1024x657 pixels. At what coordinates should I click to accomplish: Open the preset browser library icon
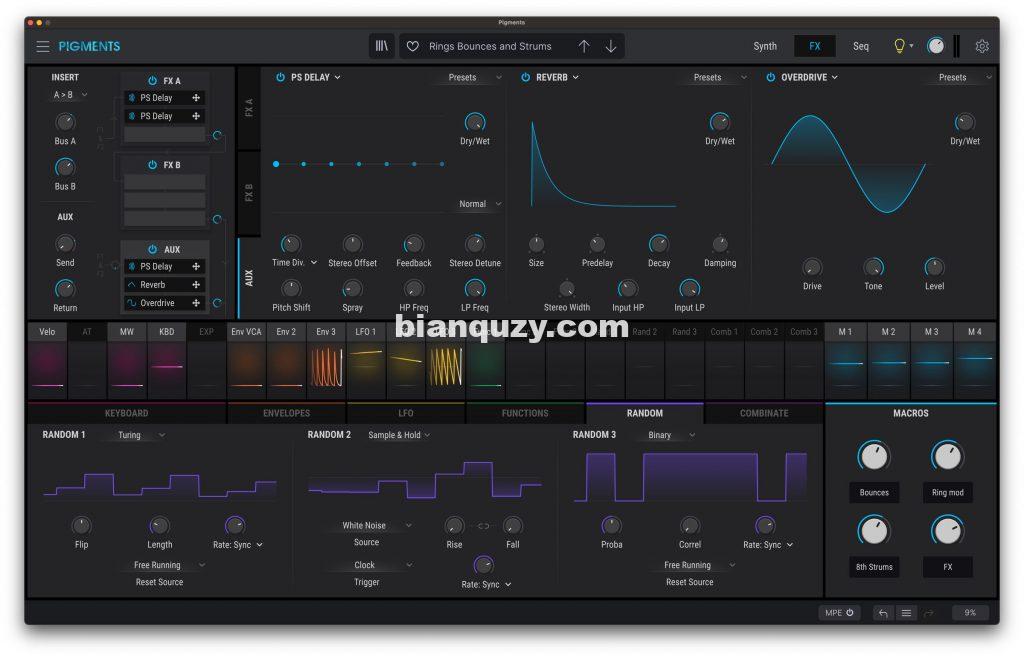pos(381,46)
